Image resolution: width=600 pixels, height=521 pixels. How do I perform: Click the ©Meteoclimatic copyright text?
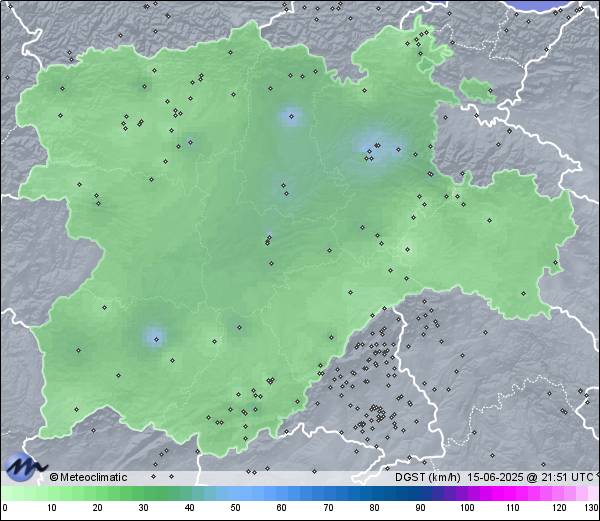[x=88, y=477]
